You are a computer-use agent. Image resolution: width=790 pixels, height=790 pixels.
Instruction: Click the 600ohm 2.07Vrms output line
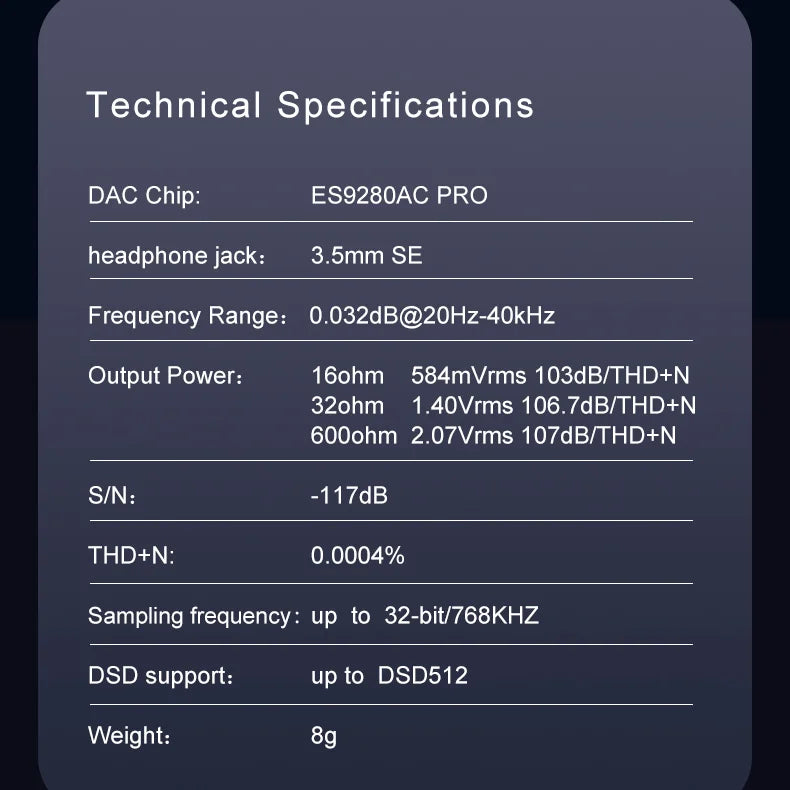tap(493, 436)
